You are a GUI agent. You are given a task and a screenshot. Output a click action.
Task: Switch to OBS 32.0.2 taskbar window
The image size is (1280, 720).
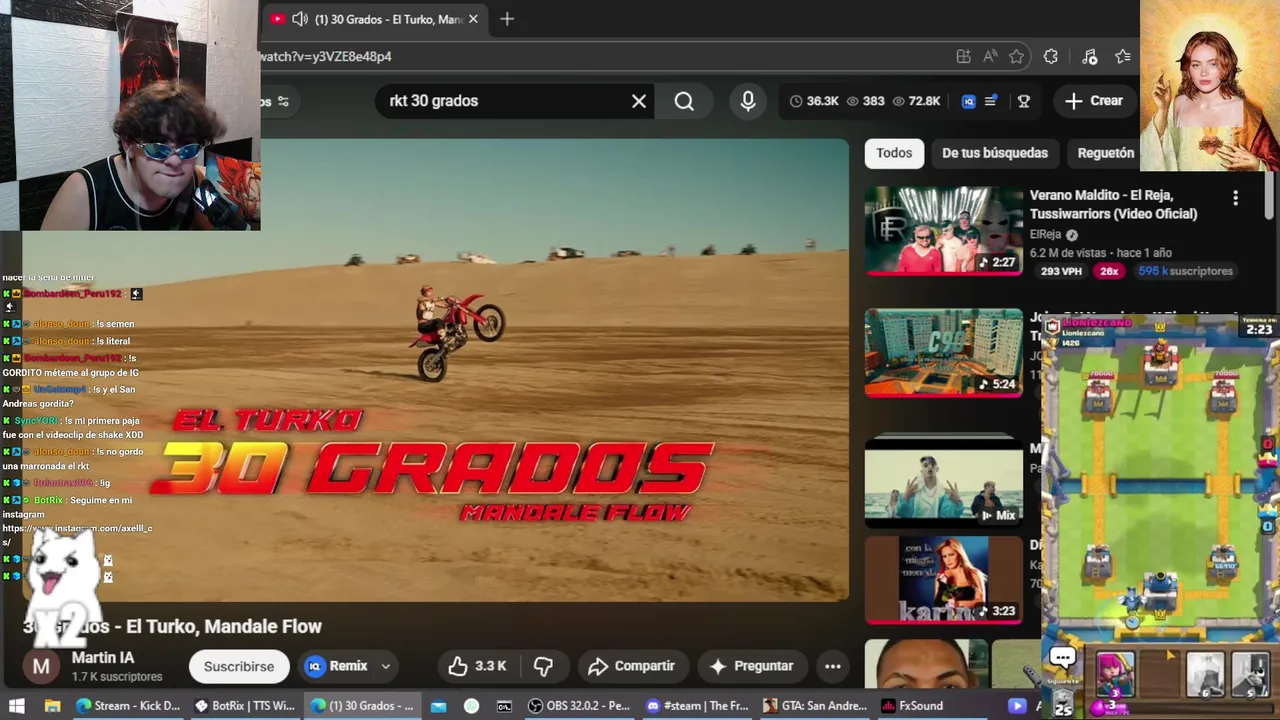click(580, 706)
